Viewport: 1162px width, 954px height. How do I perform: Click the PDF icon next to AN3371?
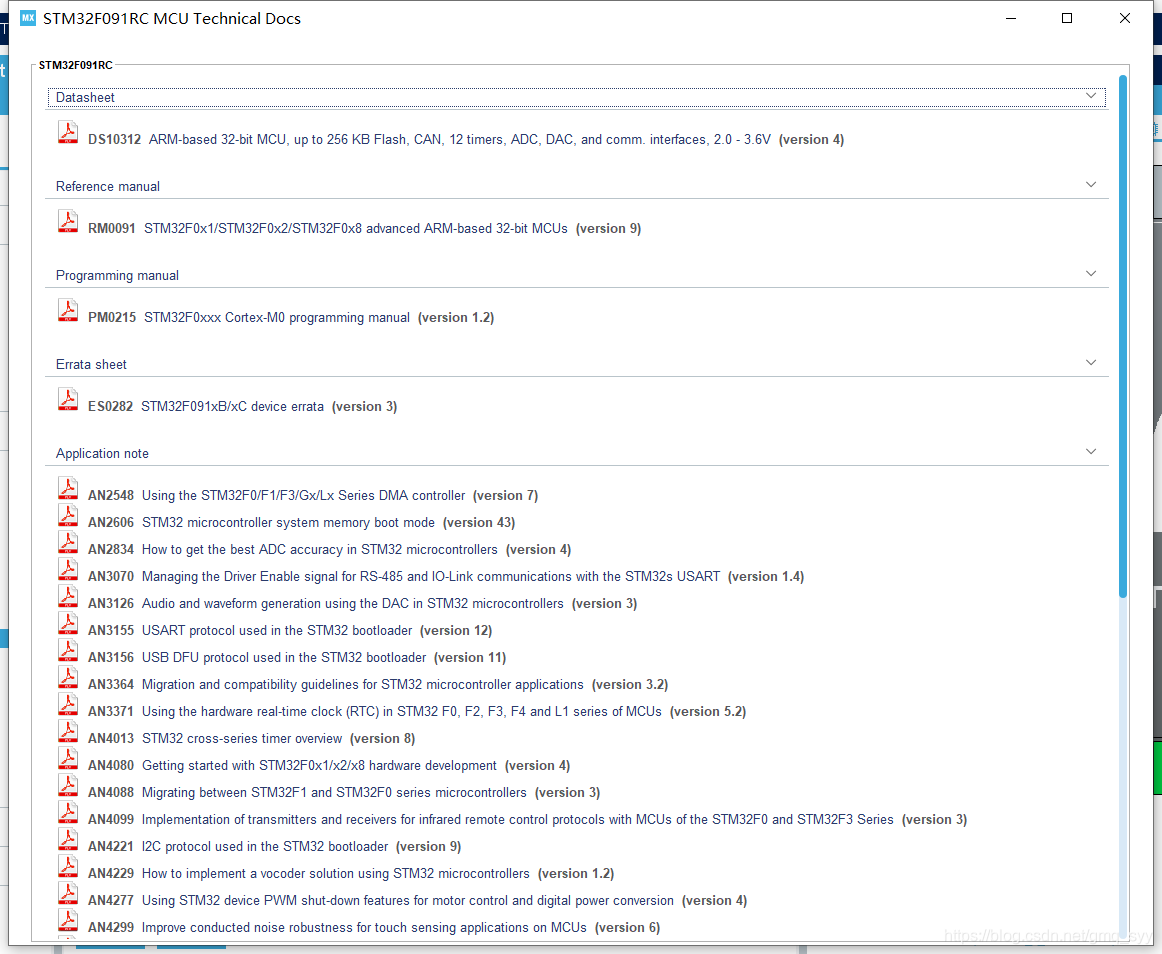point(68,704)
